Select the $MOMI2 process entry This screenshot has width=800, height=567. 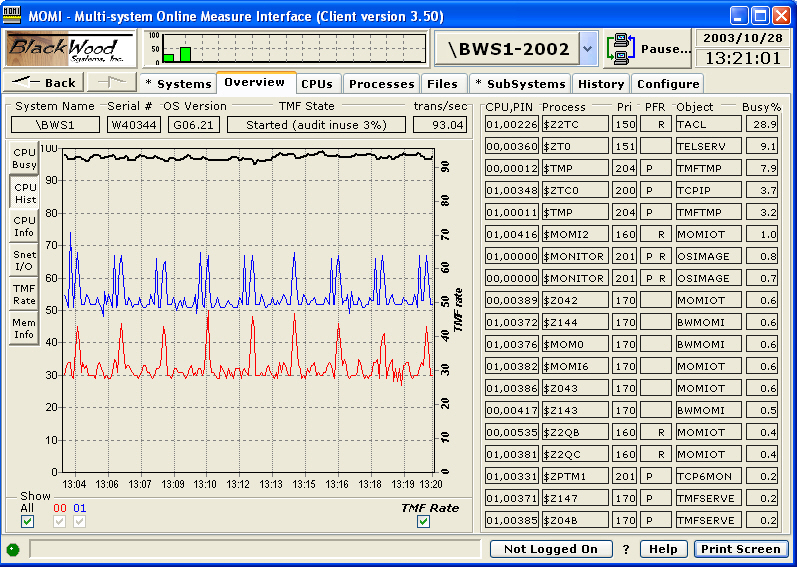click(575, 234)
